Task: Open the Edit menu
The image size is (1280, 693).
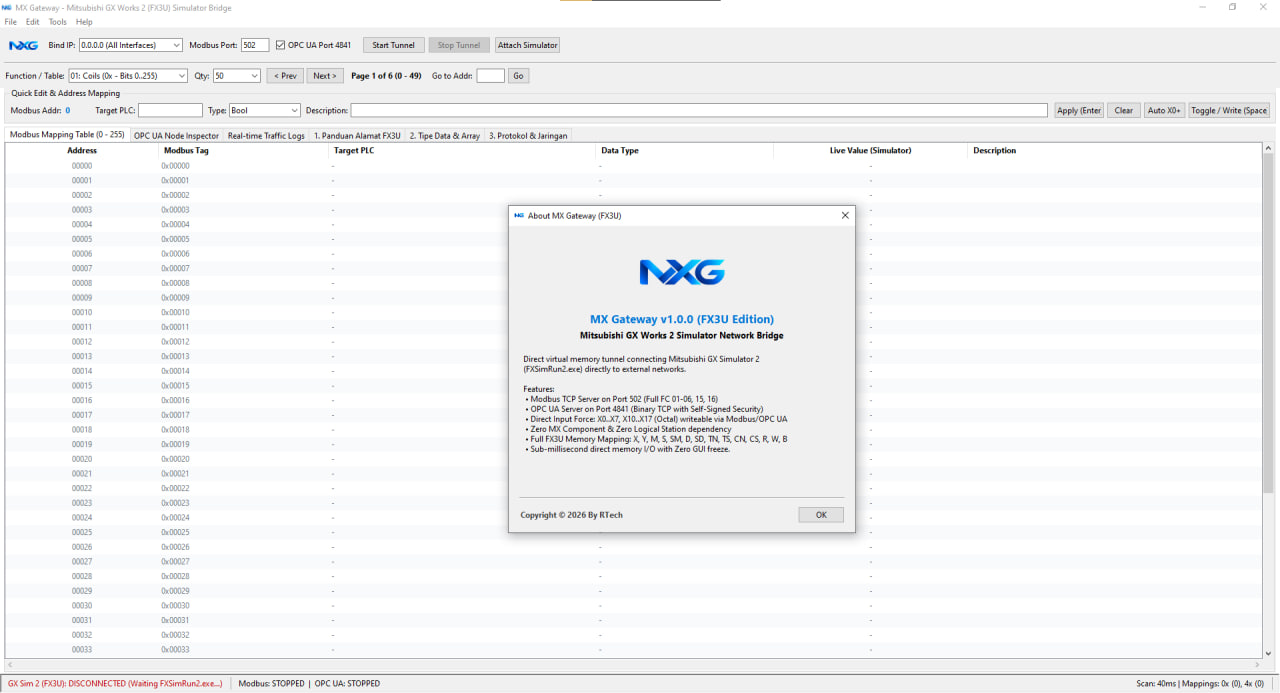Action: coord(32,22)
